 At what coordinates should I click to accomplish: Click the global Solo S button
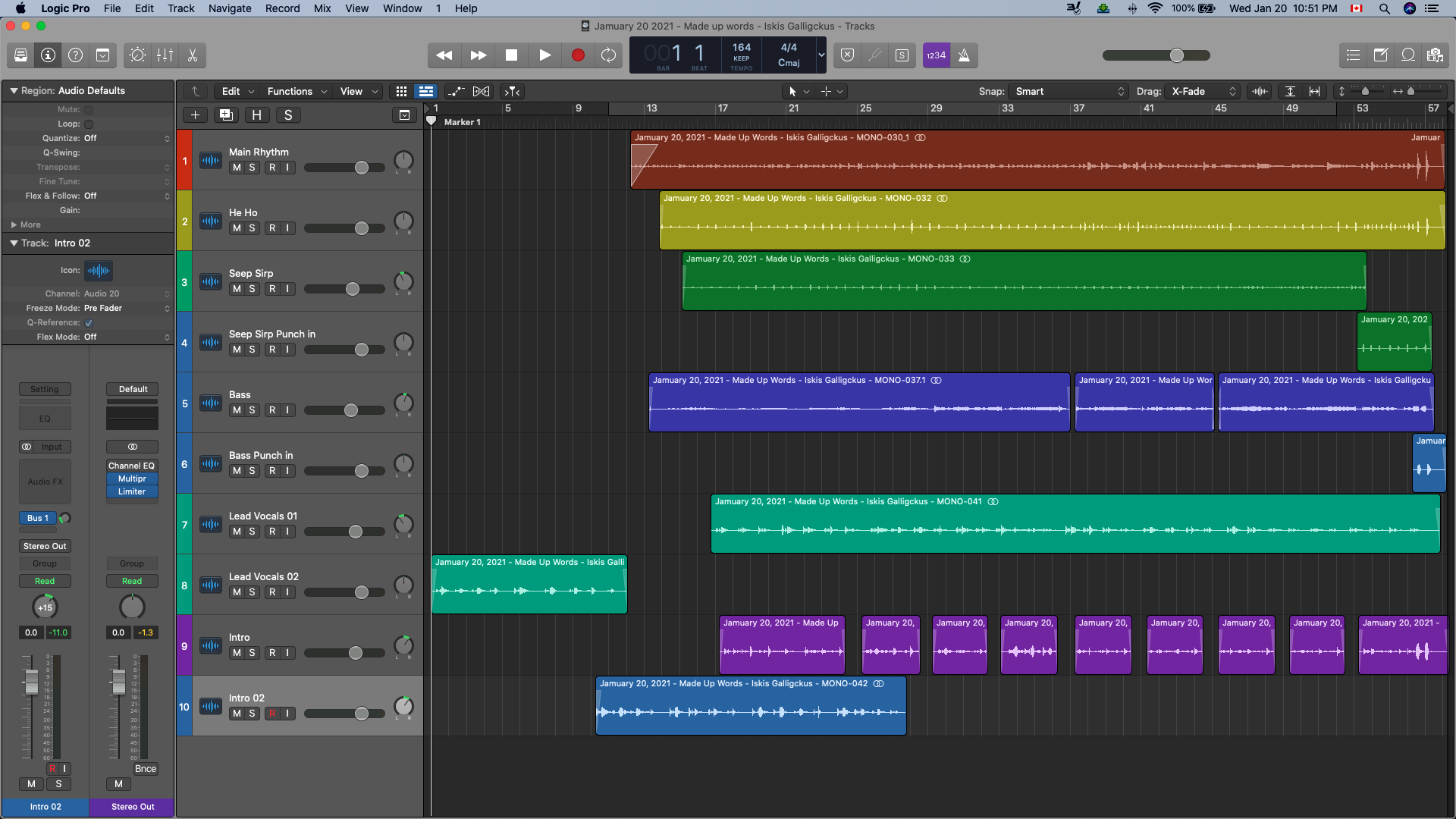point(288,115)
